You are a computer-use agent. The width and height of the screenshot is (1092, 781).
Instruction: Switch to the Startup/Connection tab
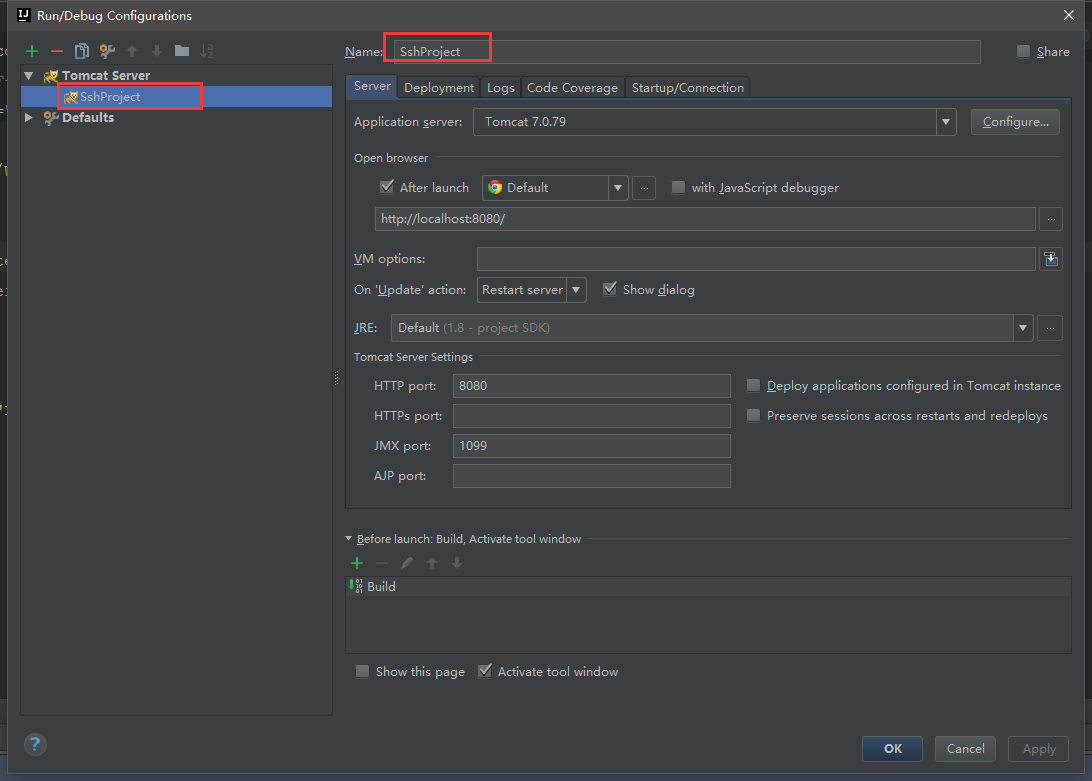point(687,88)
